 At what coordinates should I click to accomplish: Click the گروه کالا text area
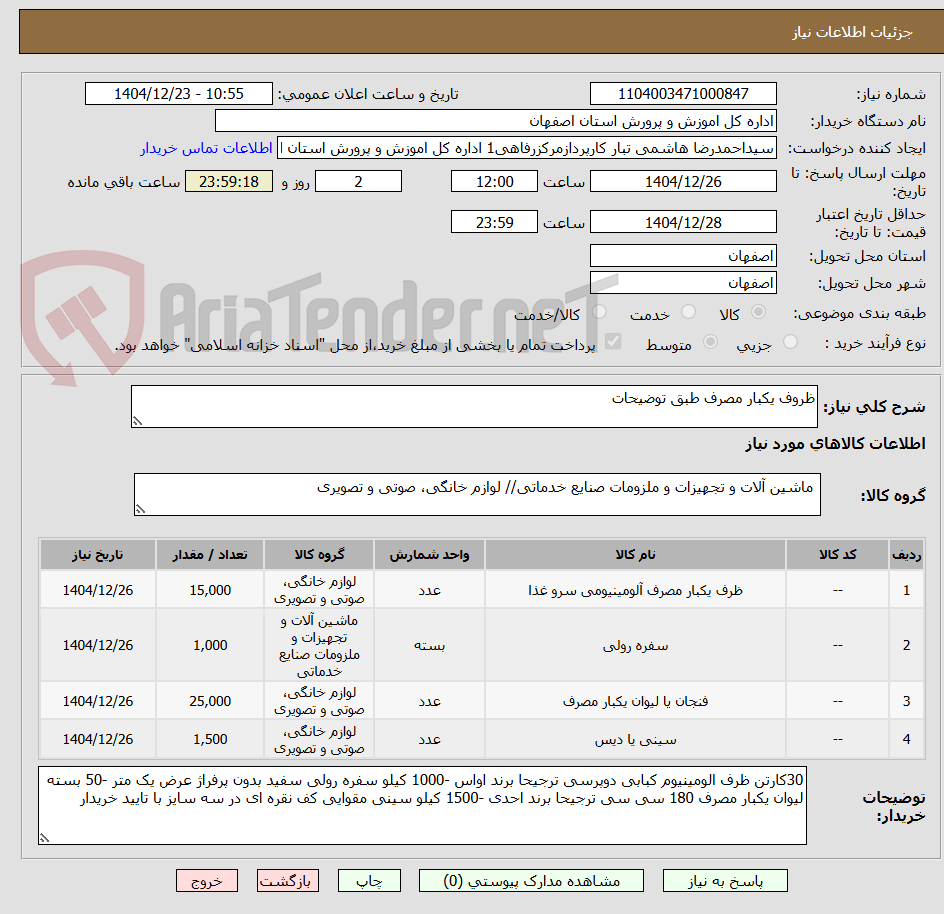[x=477, y=494]
